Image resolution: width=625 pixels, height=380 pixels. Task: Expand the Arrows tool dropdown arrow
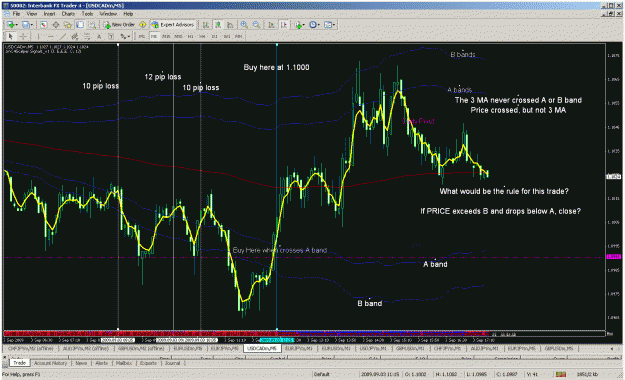(129, 36)
